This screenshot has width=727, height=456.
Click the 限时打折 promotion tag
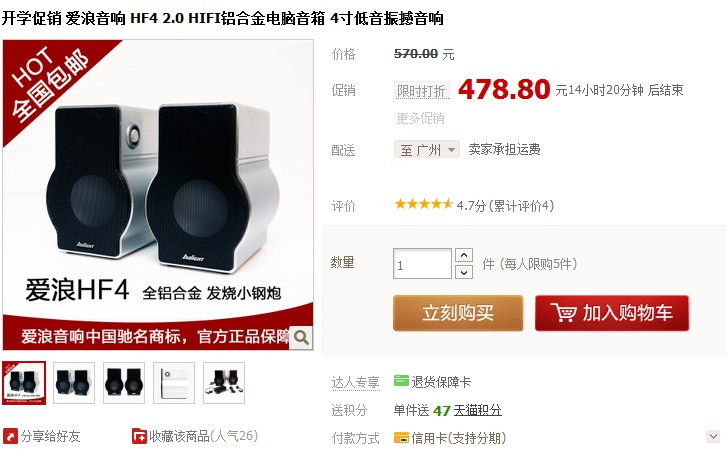pyautogui.click(x=421, y=91)
